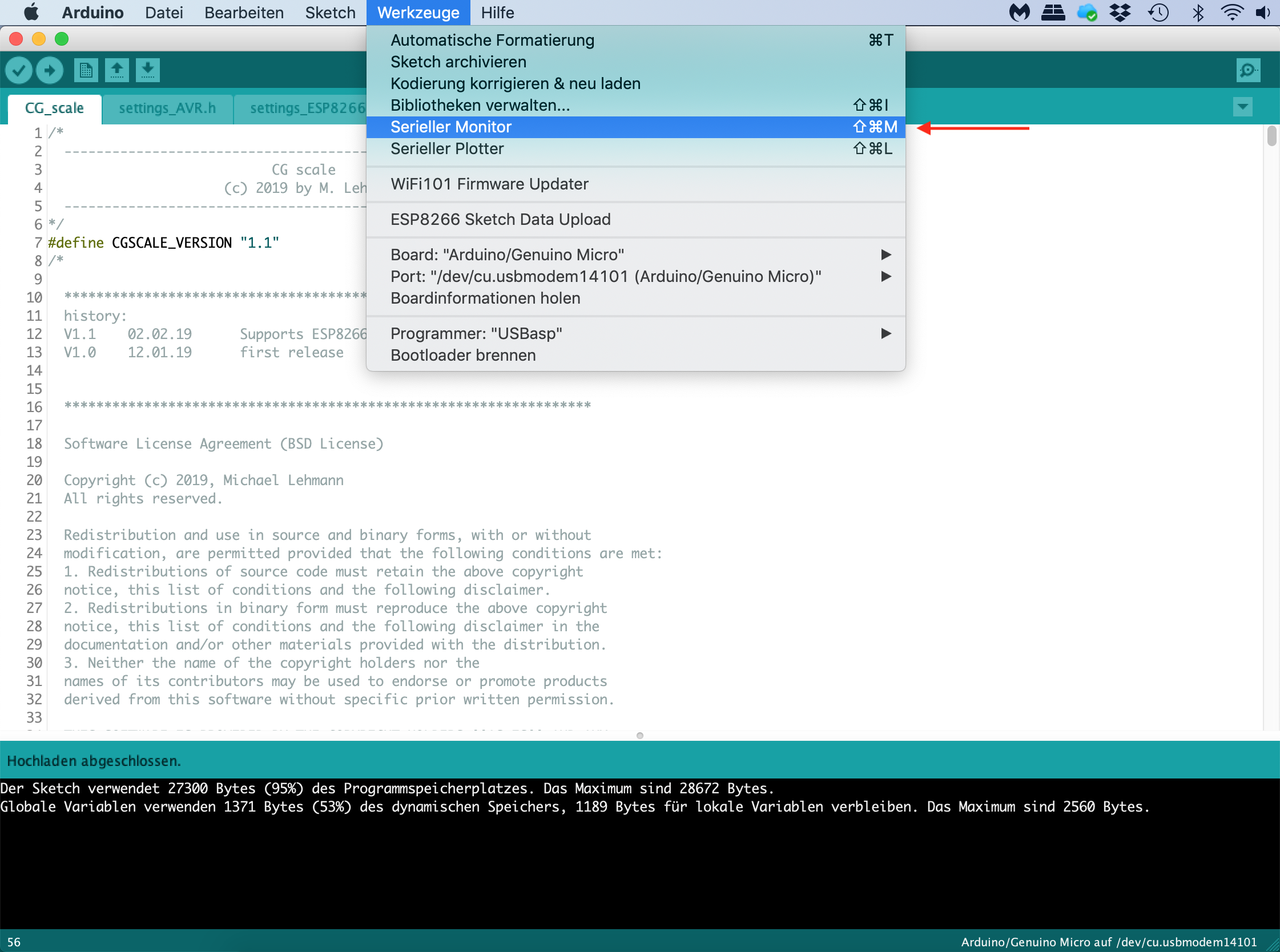Viewport: 1280px width, 952px height.
Task: Create a new sketch with page icon
Action: click(x=86, y=70)
